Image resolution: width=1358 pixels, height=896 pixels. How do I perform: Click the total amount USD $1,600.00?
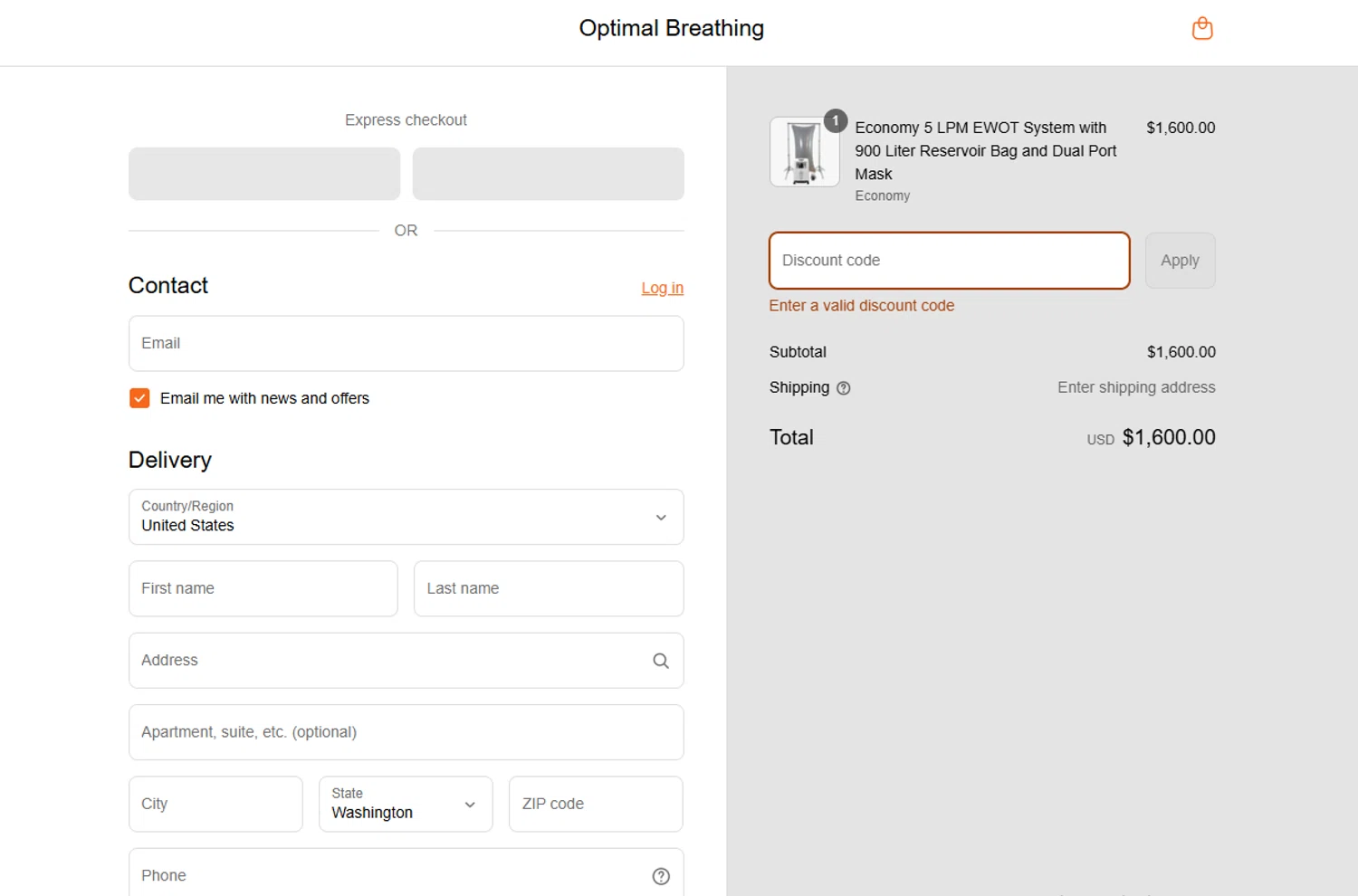pyautogui.click(x=1151, y=438)
